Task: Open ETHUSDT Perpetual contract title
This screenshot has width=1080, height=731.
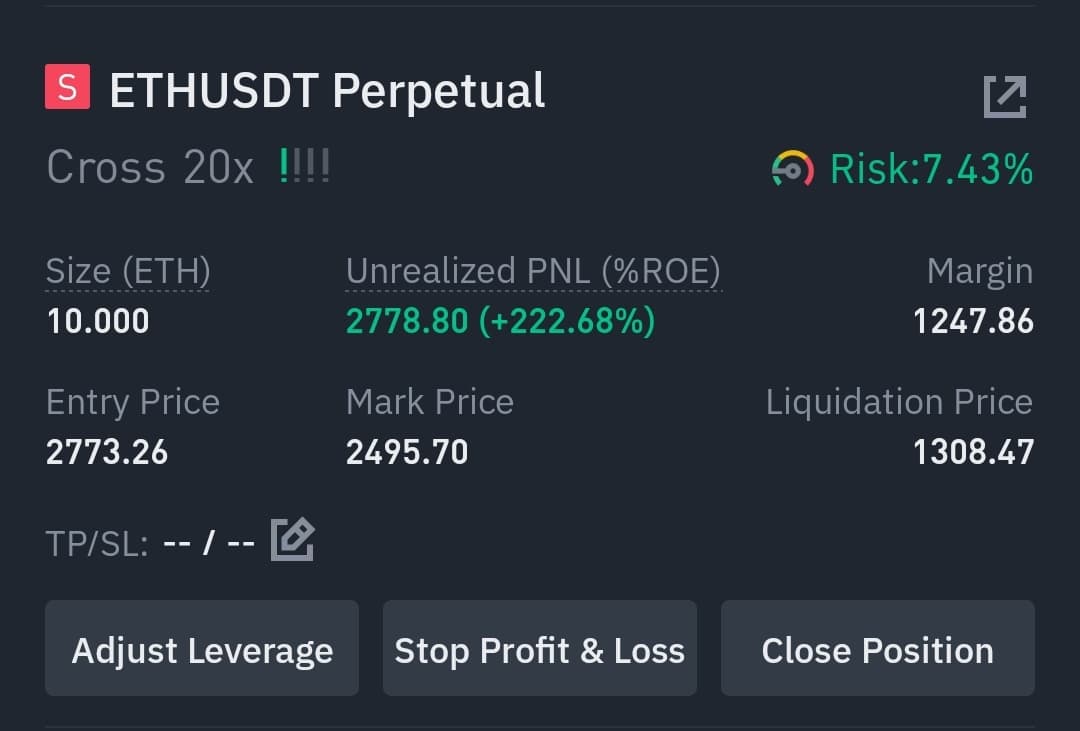Action: (327, 91)
